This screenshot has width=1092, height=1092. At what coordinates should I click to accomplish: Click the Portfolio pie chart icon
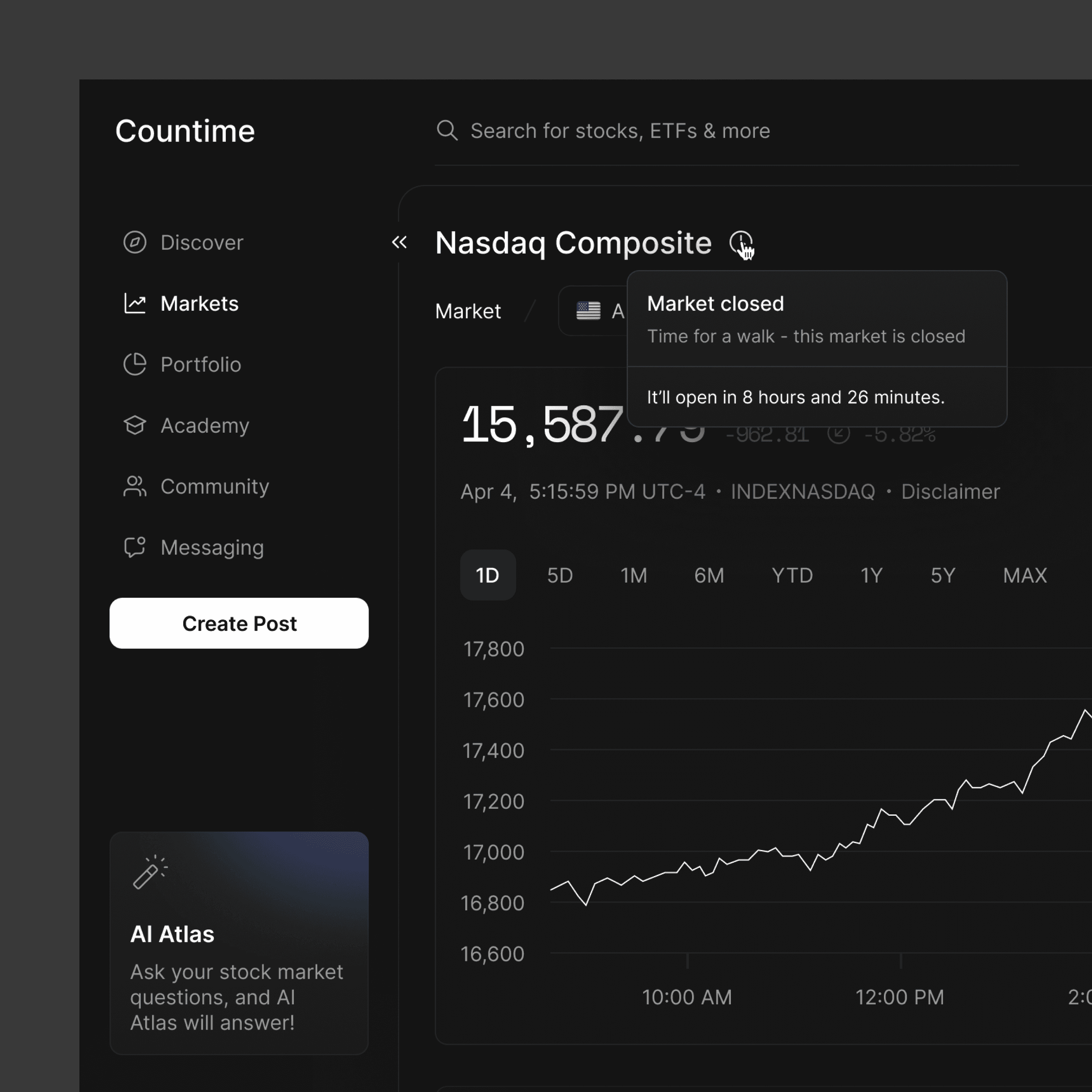tap(134, 364)
